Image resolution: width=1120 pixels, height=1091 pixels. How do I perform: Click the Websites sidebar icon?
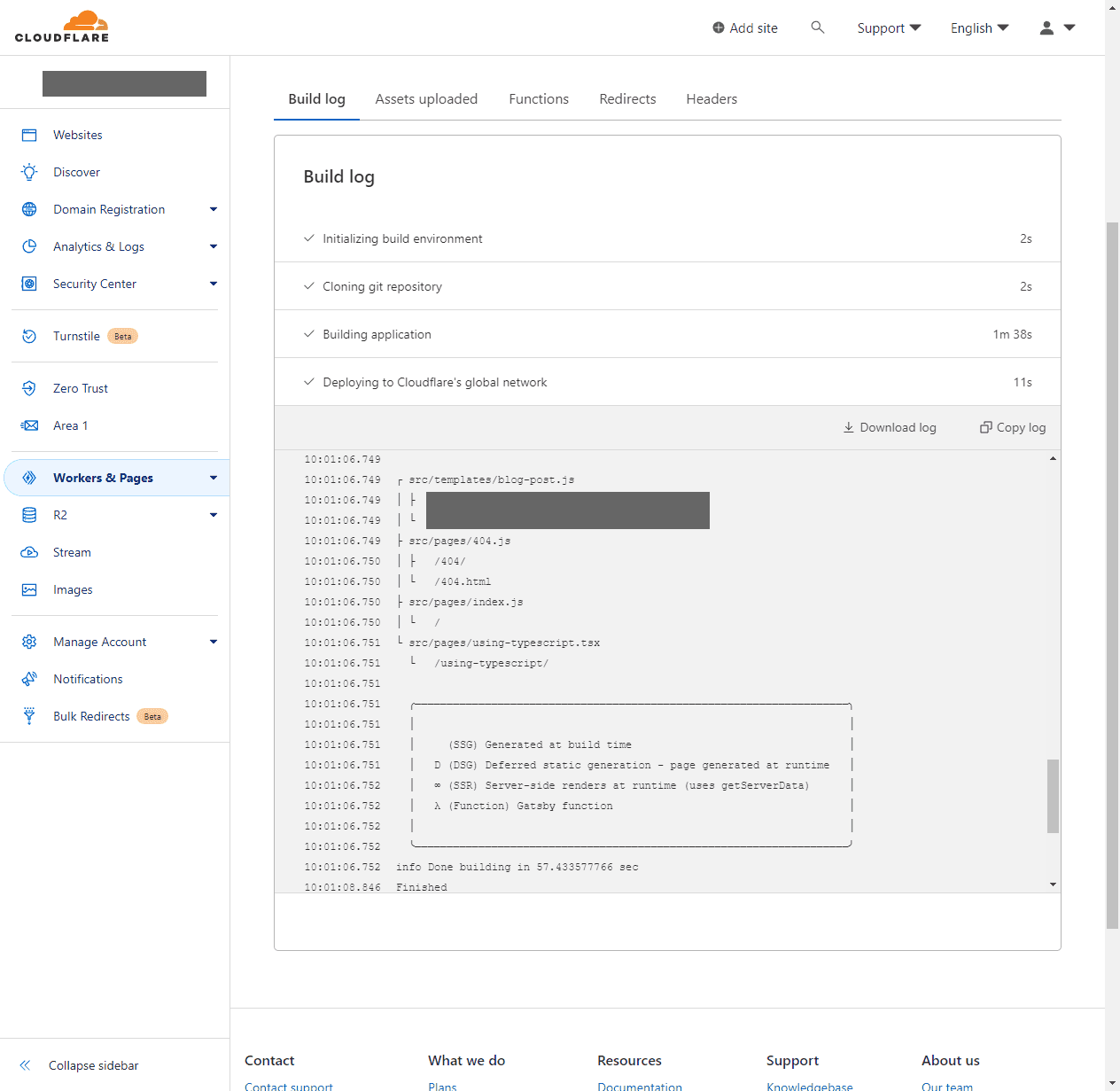coord(29,135)
